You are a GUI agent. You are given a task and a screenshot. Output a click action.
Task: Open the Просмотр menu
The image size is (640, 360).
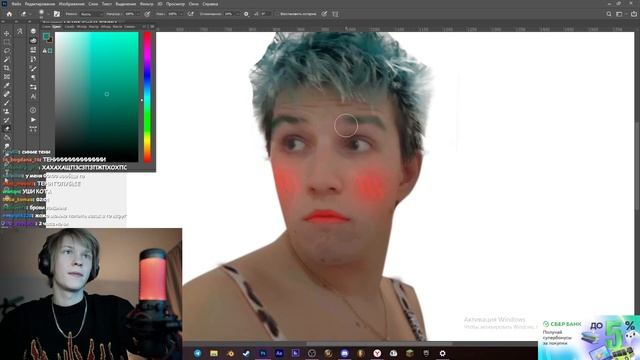(x=176, y=4)
